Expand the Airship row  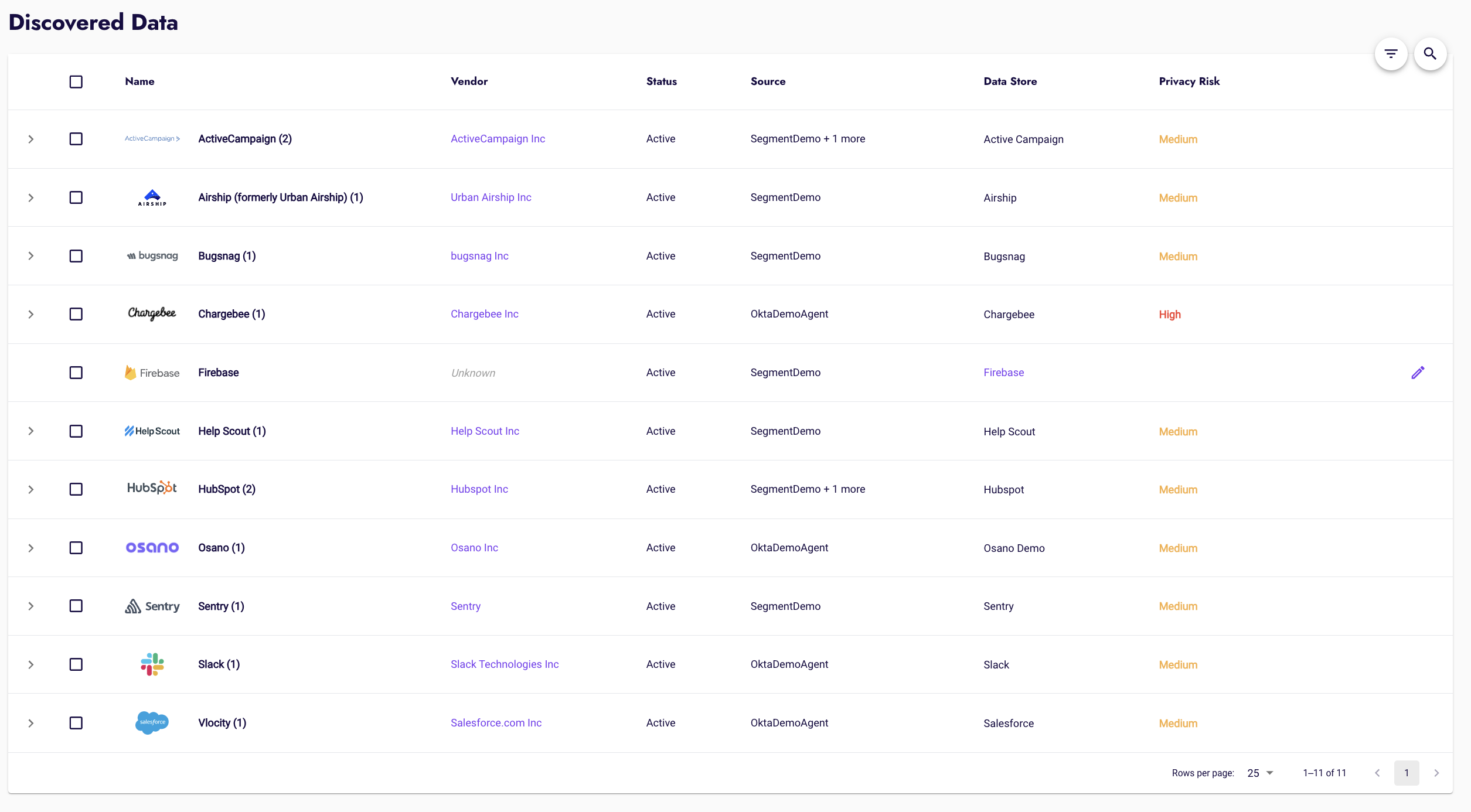click(31, 197)
